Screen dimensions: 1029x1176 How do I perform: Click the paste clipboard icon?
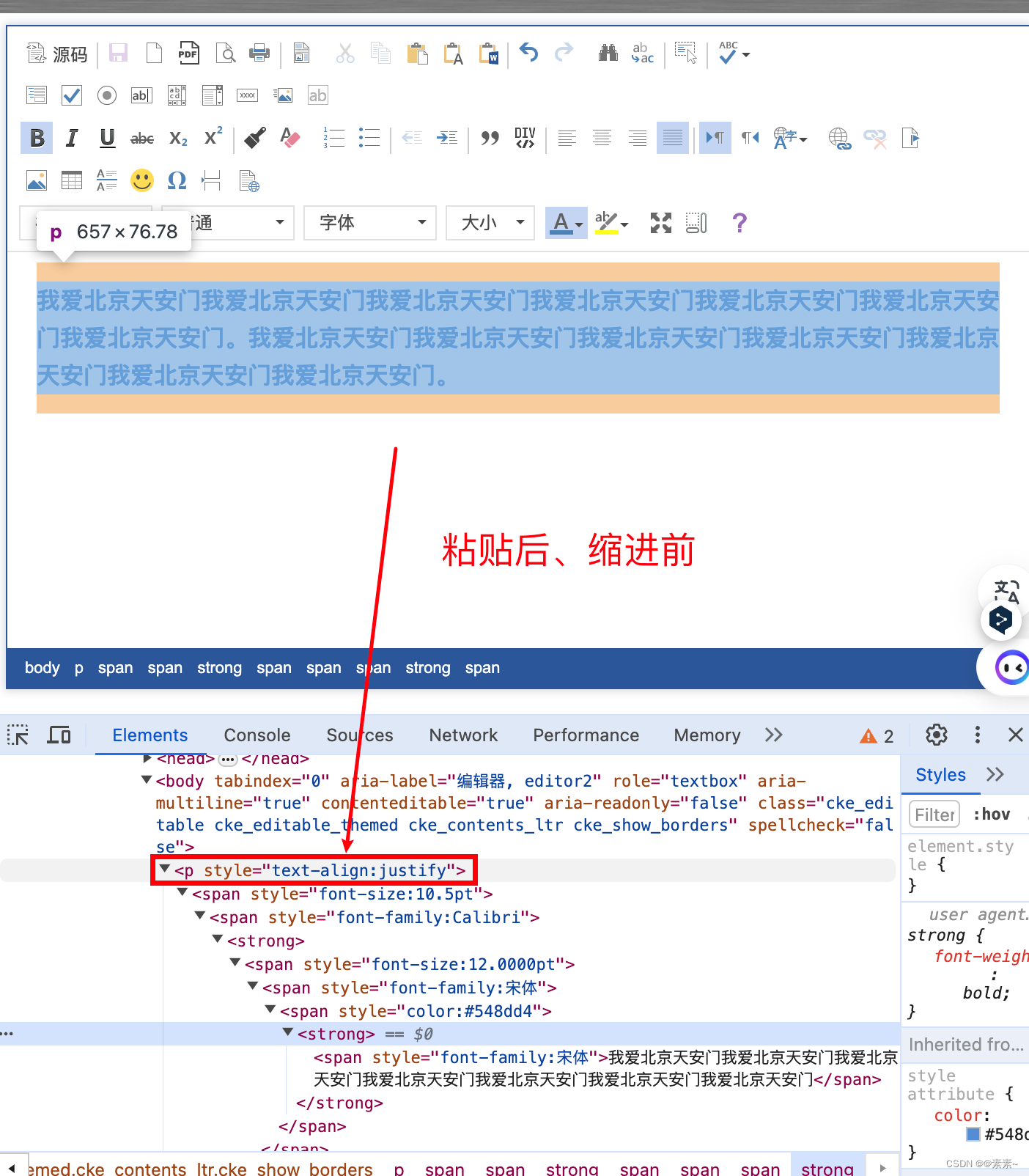[417, 54]
